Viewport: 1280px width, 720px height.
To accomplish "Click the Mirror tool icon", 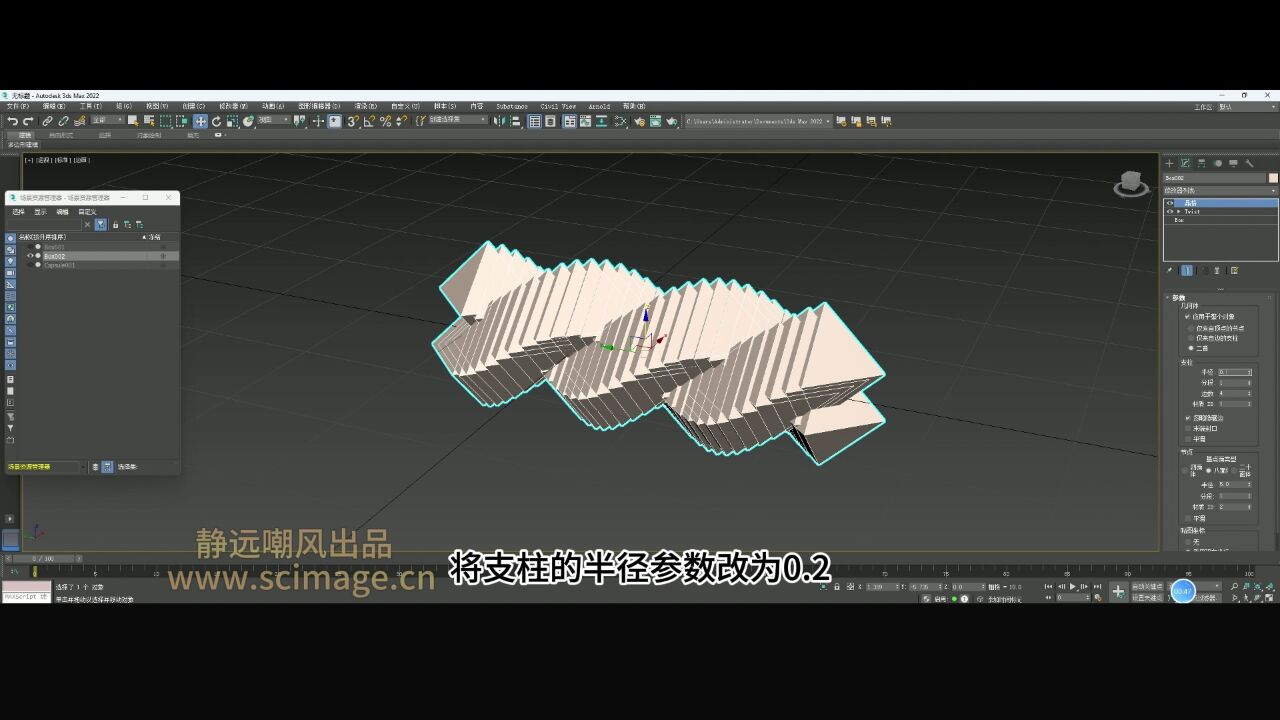I will (498, 121).
